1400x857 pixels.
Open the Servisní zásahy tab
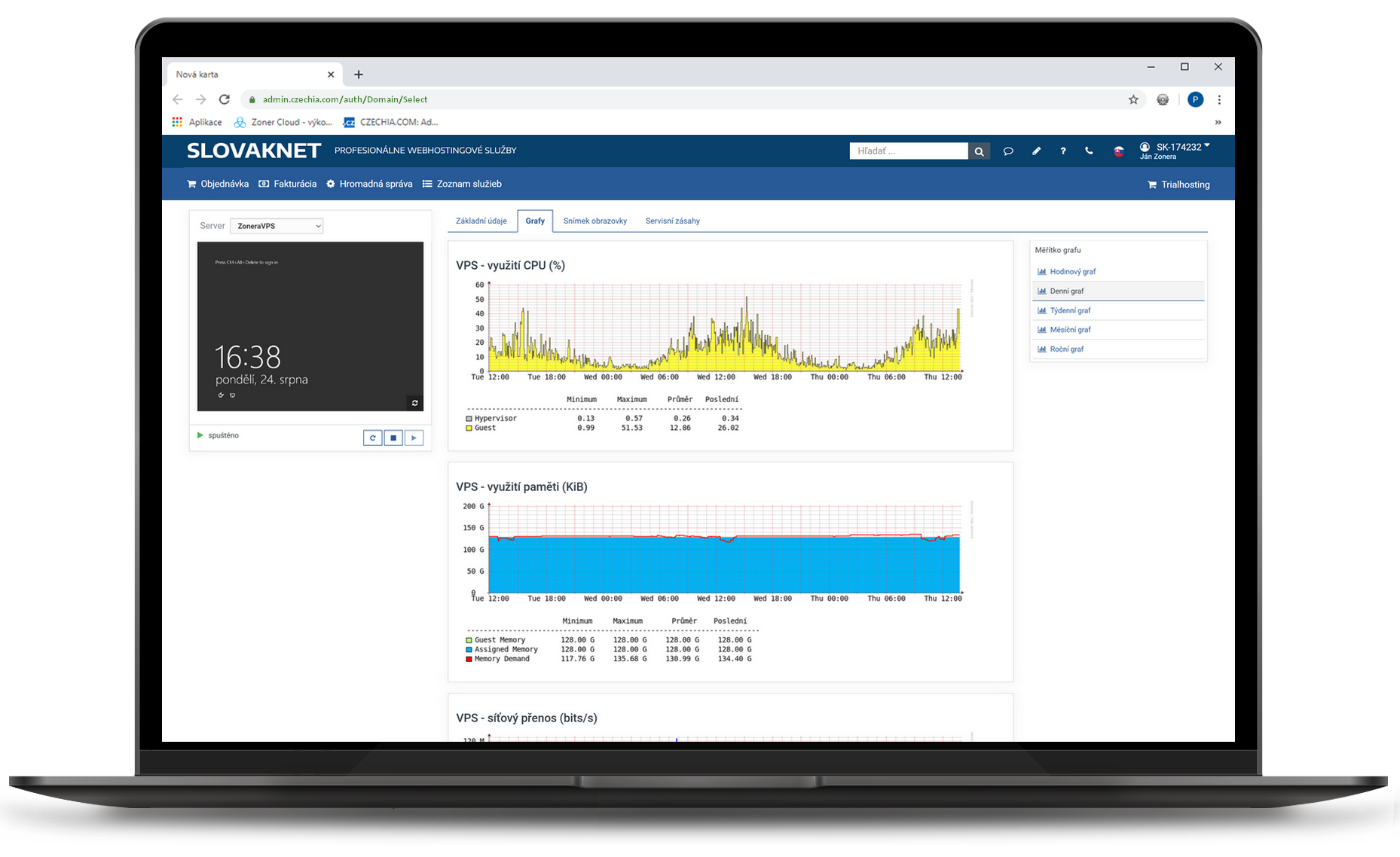673,221
